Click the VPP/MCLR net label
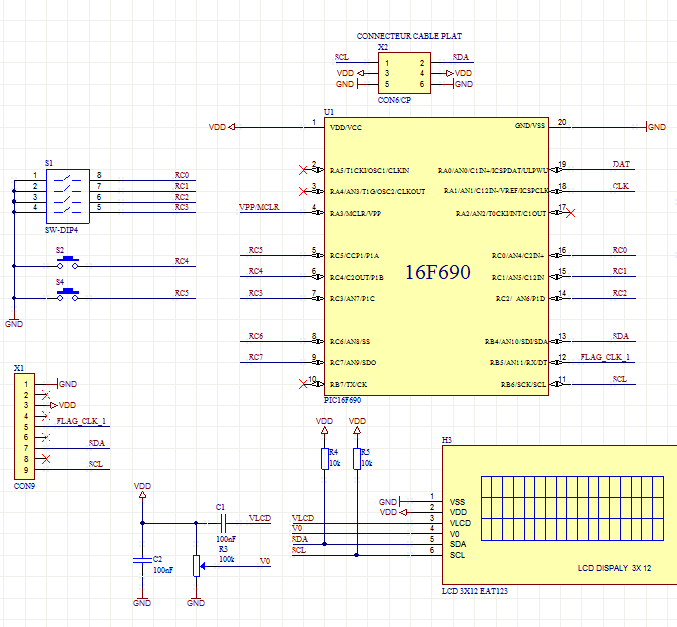Screen dimensions: 677x627 (x=259, y=207)
